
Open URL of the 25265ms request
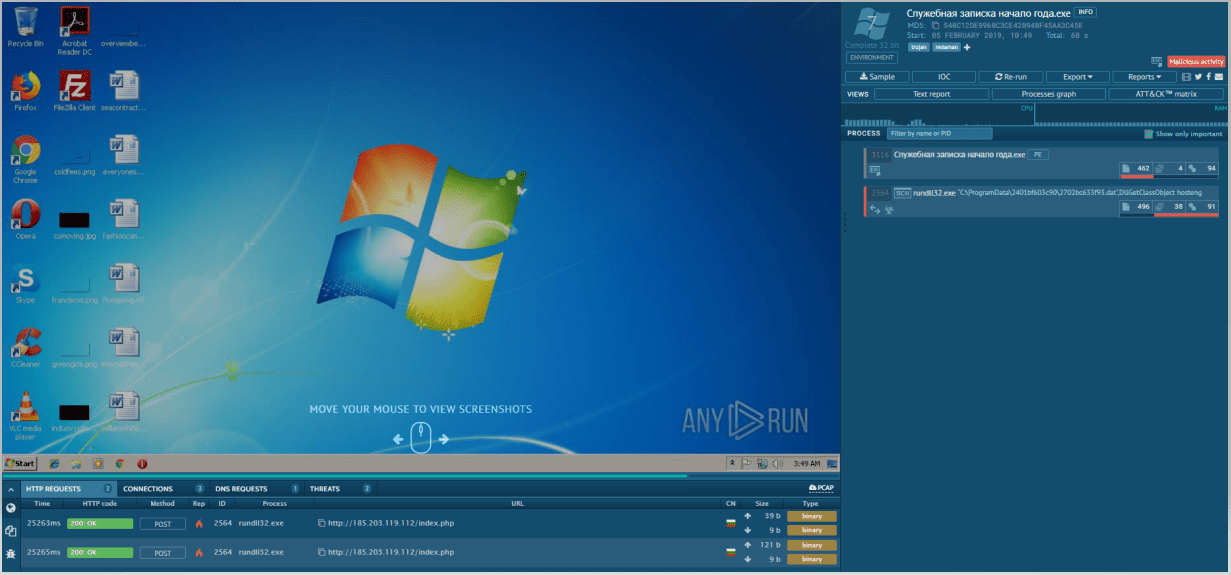390,552
